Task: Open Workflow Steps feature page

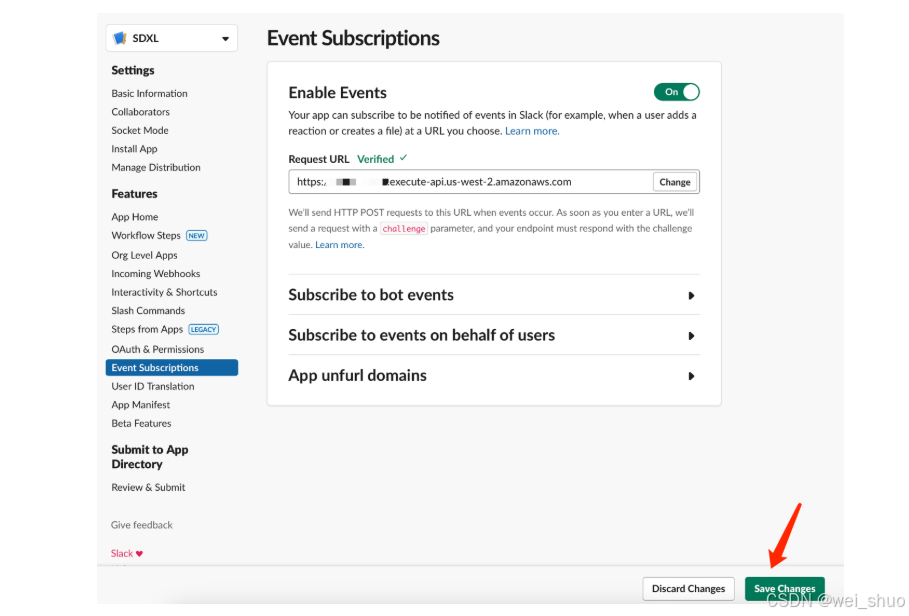Action: click(x=146, y=235)
